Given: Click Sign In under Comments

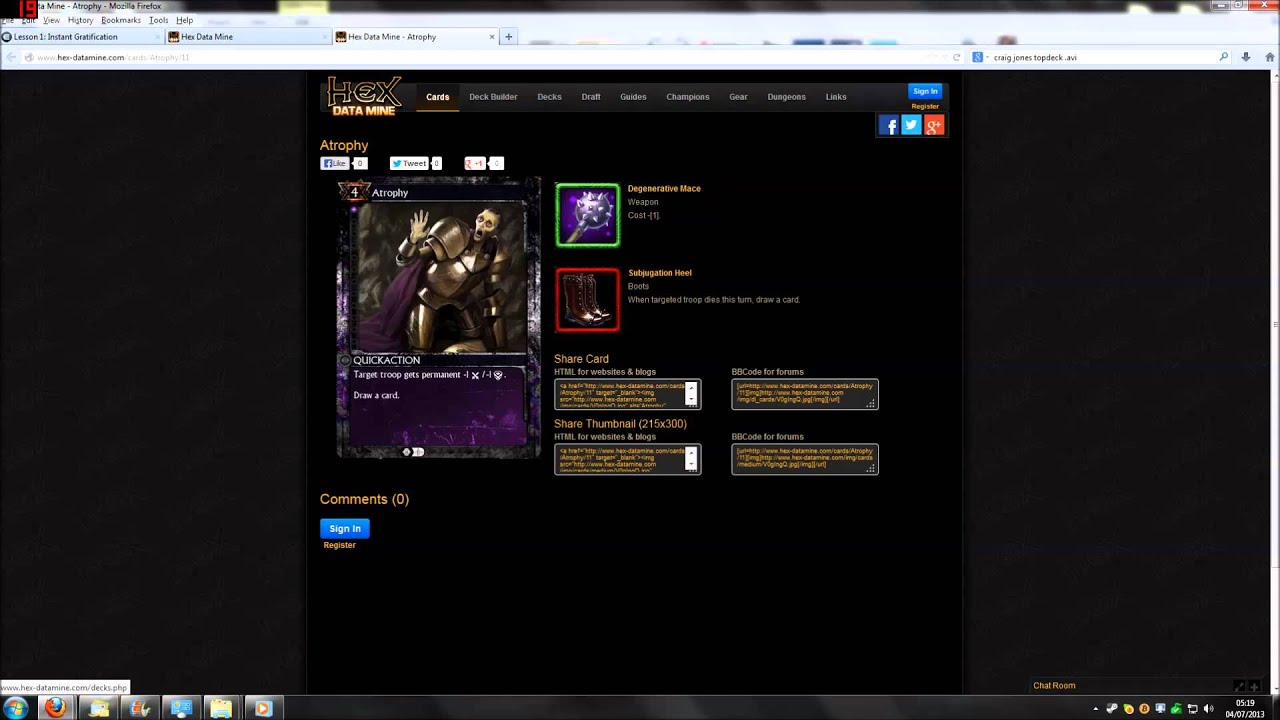Looking at the screenshot, I should [345, 528].
